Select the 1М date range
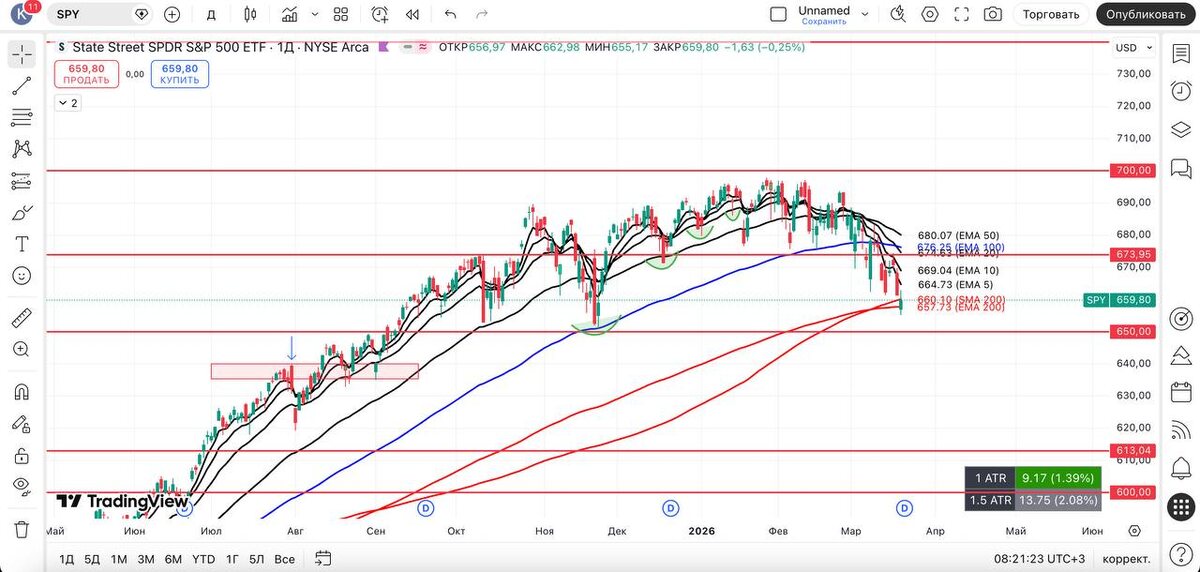 pyautogui.click(x=119, y=558)
